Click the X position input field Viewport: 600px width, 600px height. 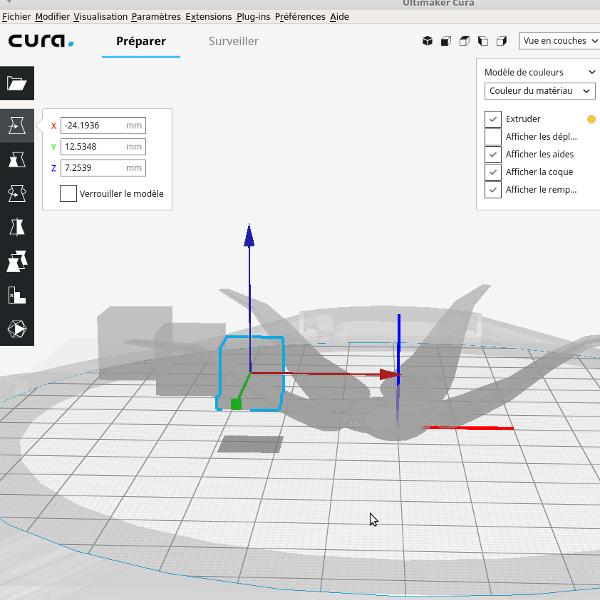103,126
